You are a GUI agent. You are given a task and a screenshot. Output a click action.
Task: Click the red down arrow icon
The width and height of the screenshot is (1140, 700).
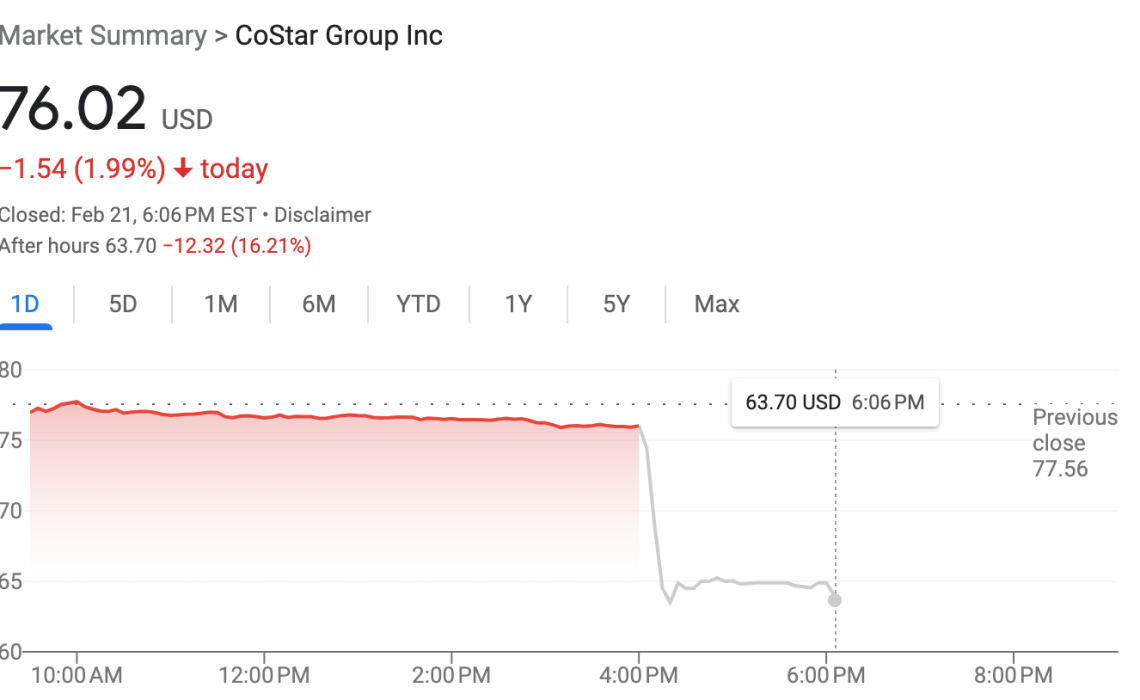[x=183, y=169]
